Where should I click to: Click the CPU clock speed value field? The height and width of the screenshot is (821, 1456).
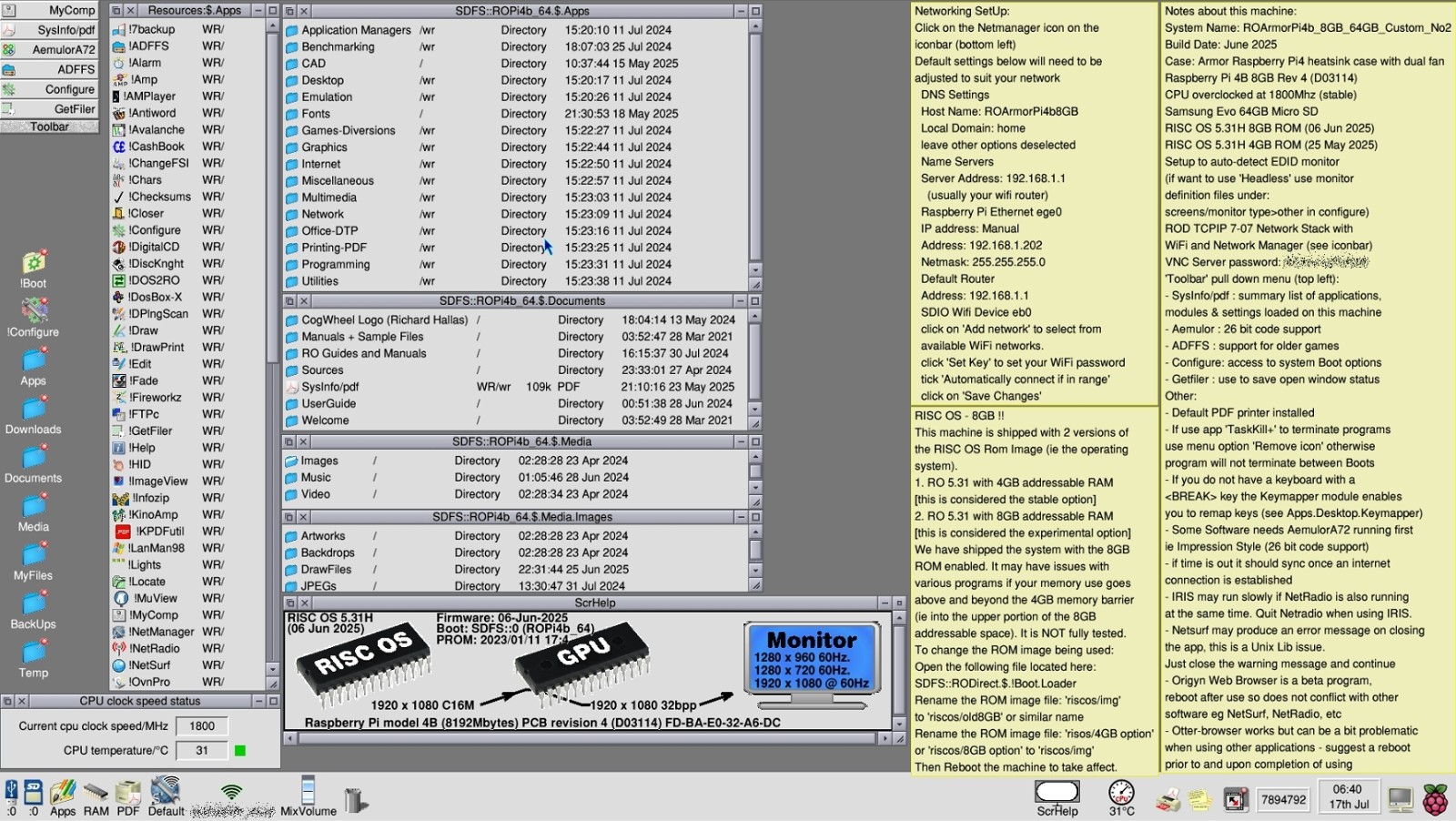(x=202, y=726)
